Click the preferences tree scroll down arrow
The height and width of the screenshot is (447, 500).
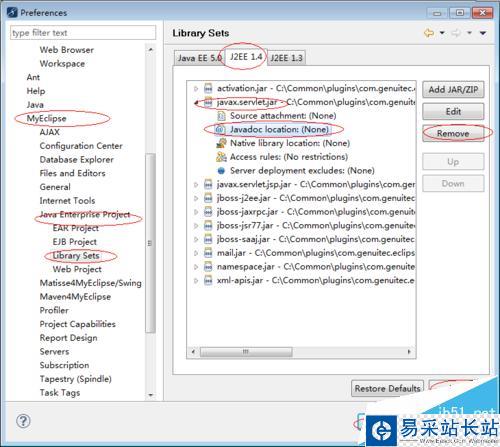coord(151,395)
